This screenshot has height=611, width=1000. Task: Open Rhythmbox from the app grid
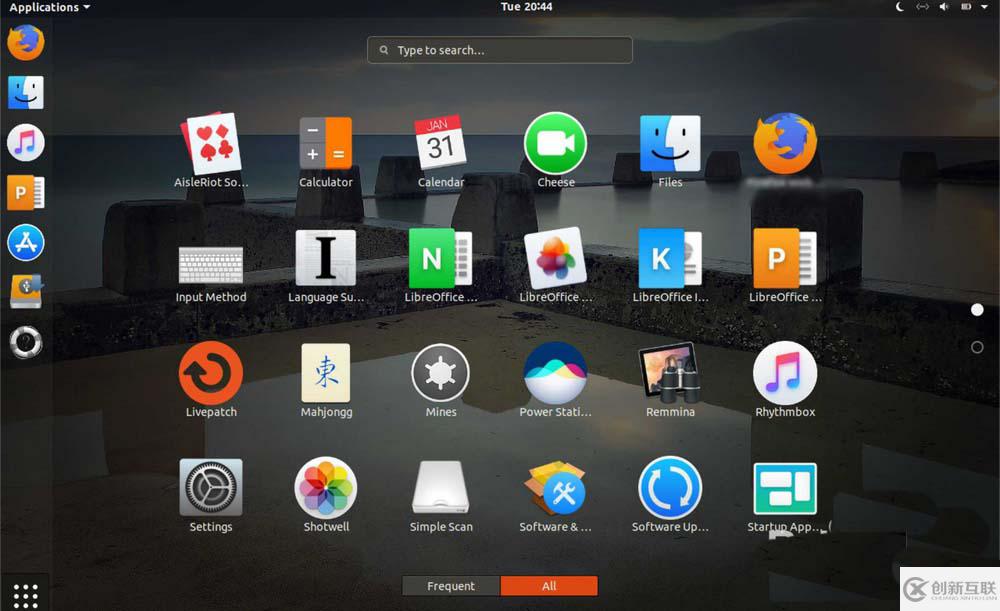[785, 373]
